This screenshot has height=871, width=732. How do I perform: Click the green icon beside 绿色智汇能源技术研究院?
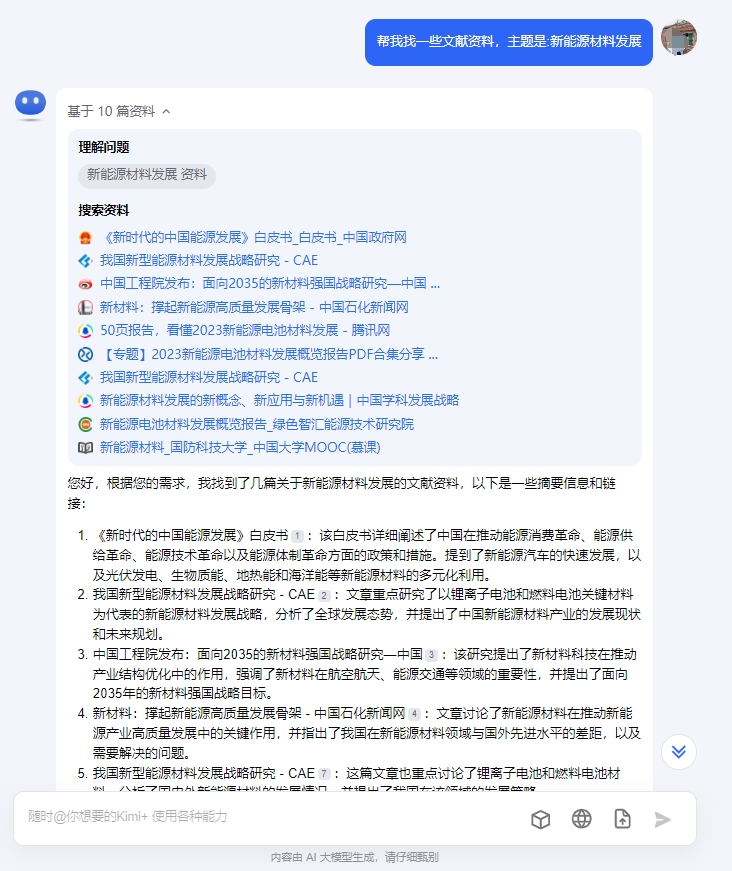(85, 424)
